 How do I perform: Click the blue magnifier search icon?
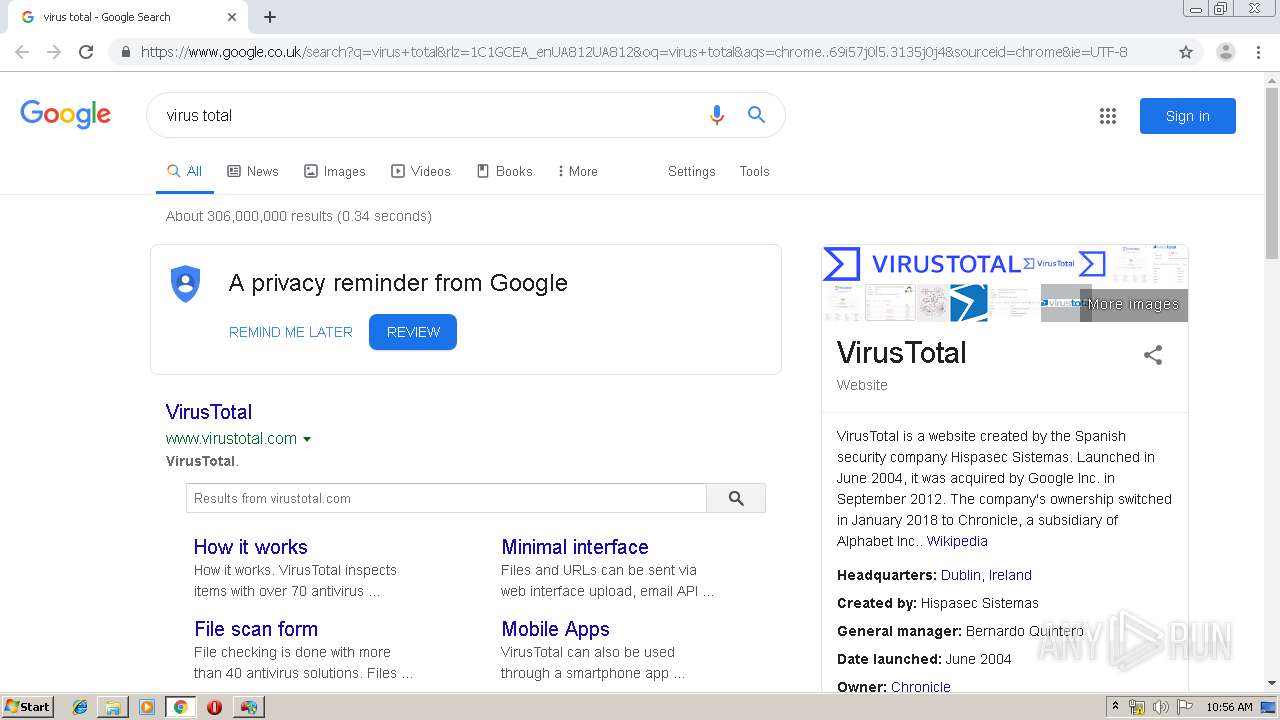[756, 115]
